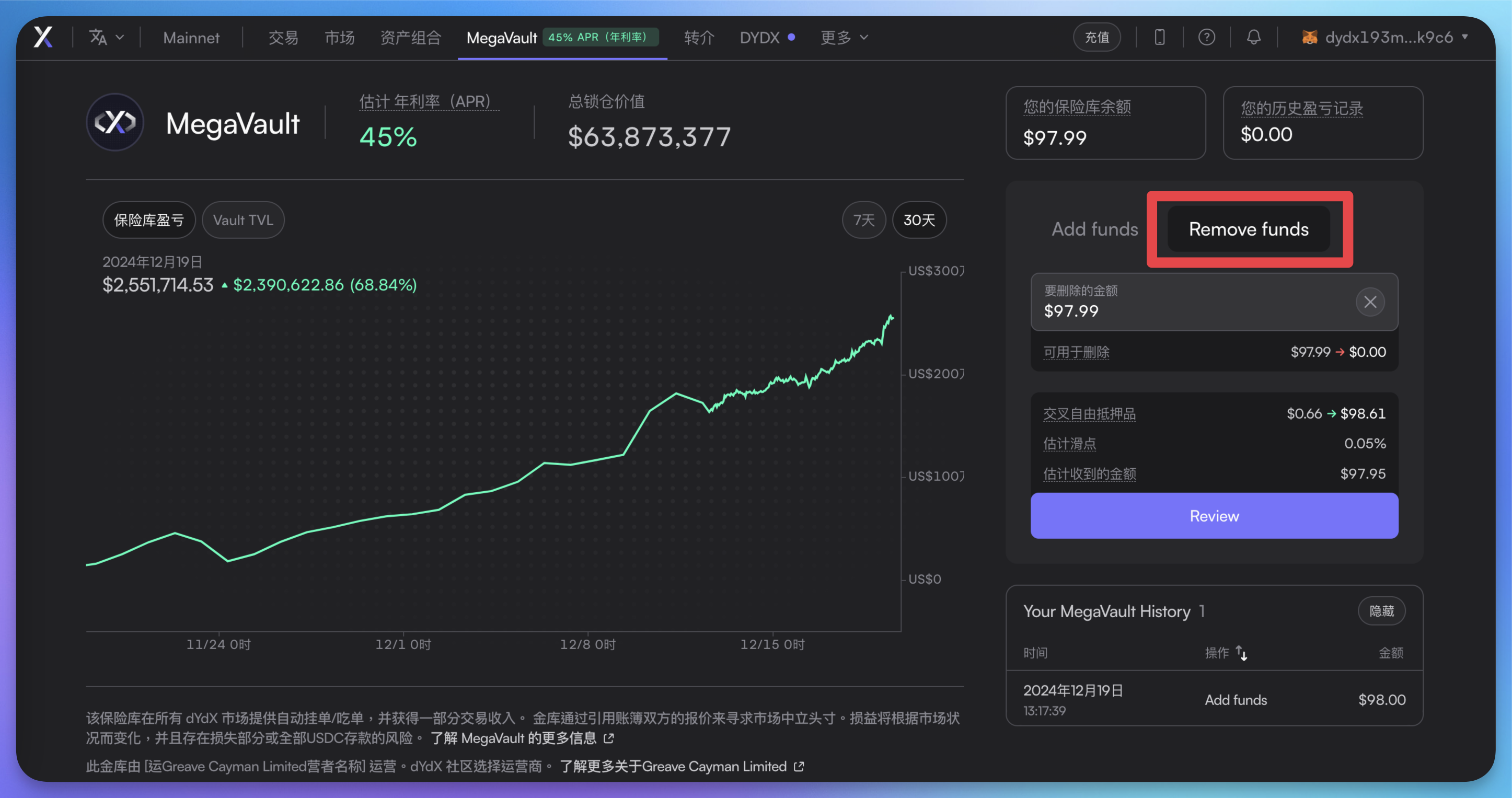
Task: Expand the 更多 more menu
Action: tap(844, 38)
